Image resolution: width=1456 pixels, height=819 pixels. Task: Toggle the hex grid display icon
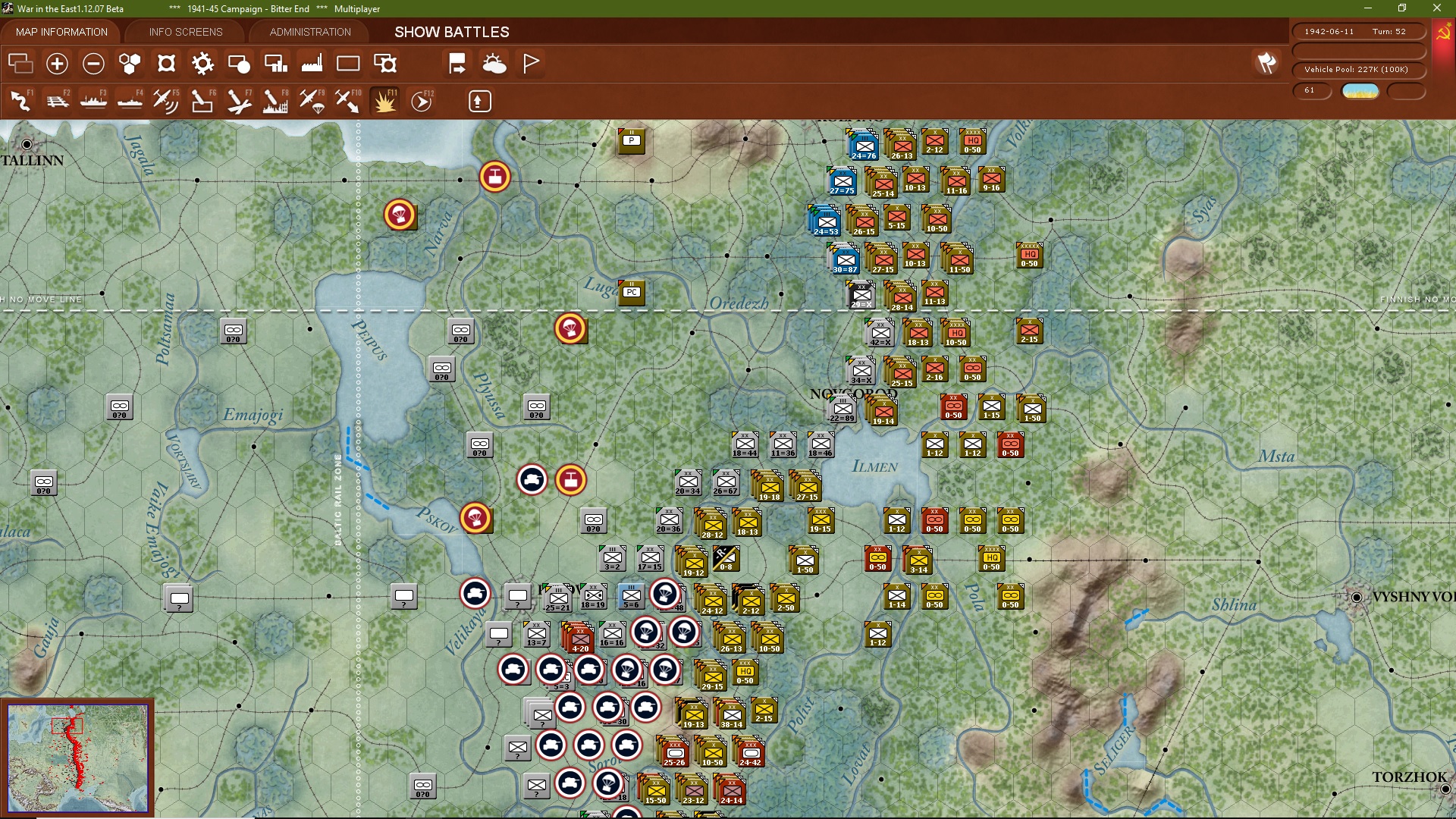coord(130,64)
